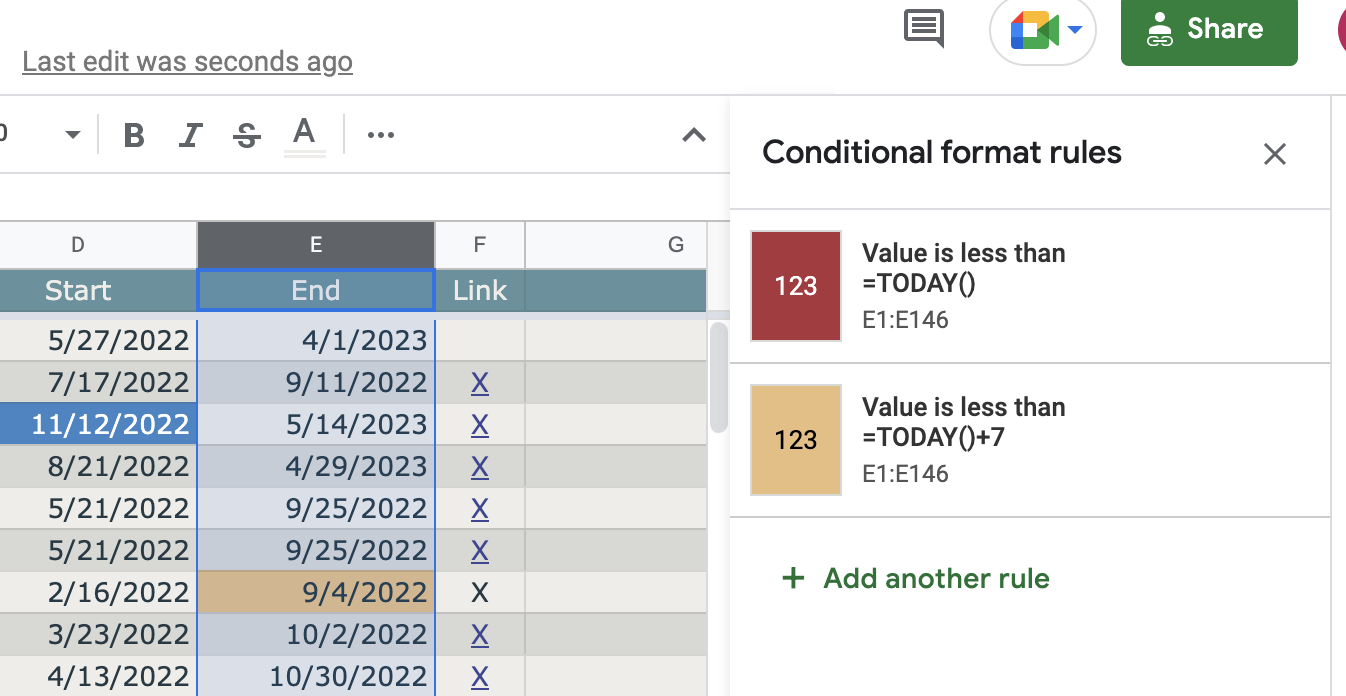This screenshot has width=1346, height=696.
Task: Click the Share button
Action: (1208, 30)
